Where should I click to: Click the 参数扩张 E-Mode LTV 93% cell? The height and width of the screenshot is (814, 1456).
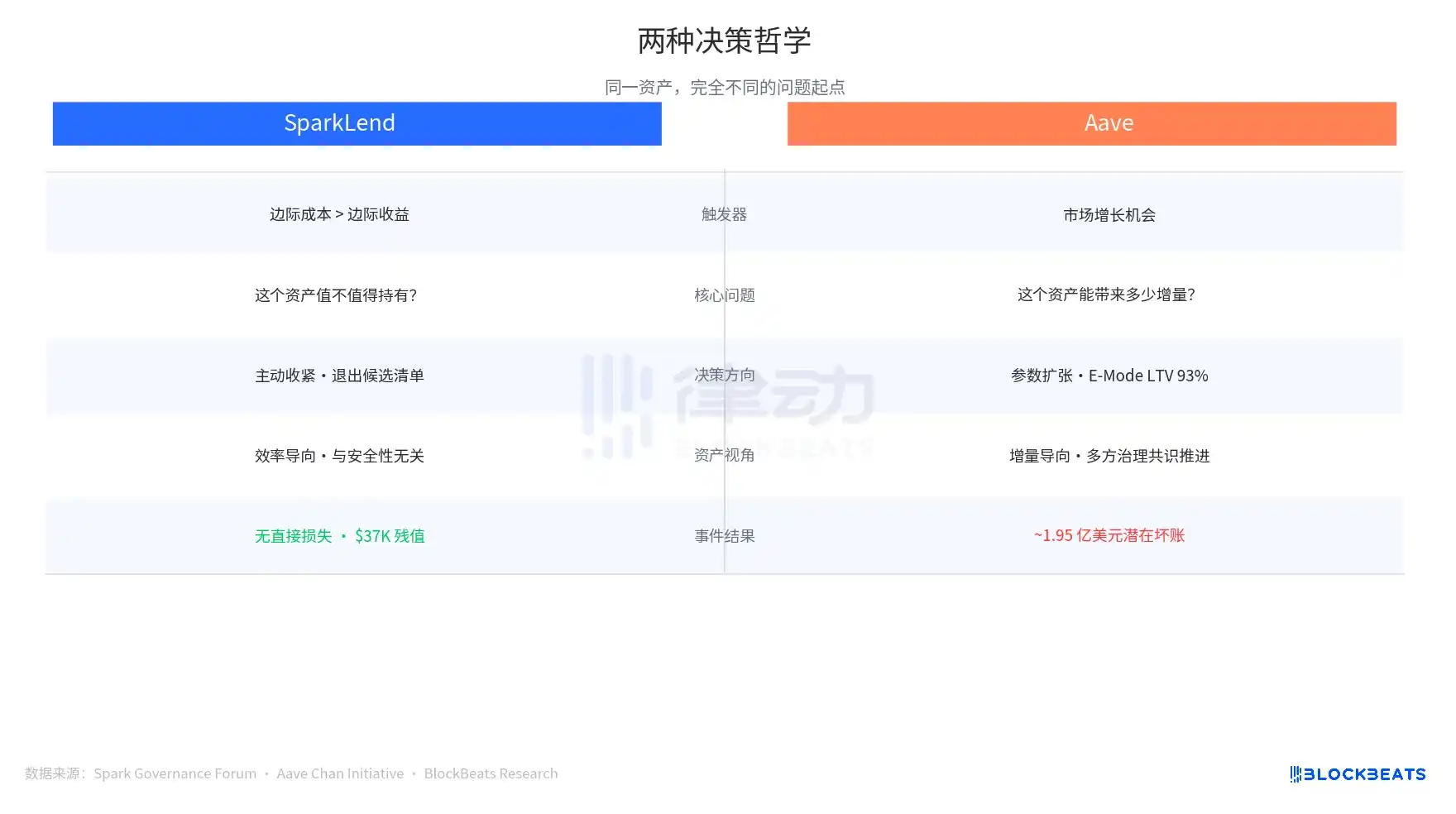(x=1109, y=376)
